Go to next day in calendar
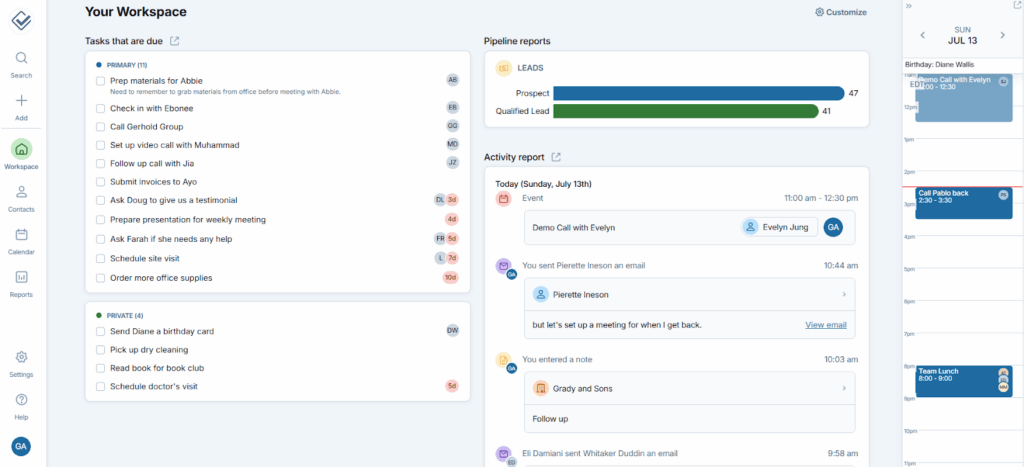The height and width of the screenshot is (467, 1024). (x=1002, y=36)
